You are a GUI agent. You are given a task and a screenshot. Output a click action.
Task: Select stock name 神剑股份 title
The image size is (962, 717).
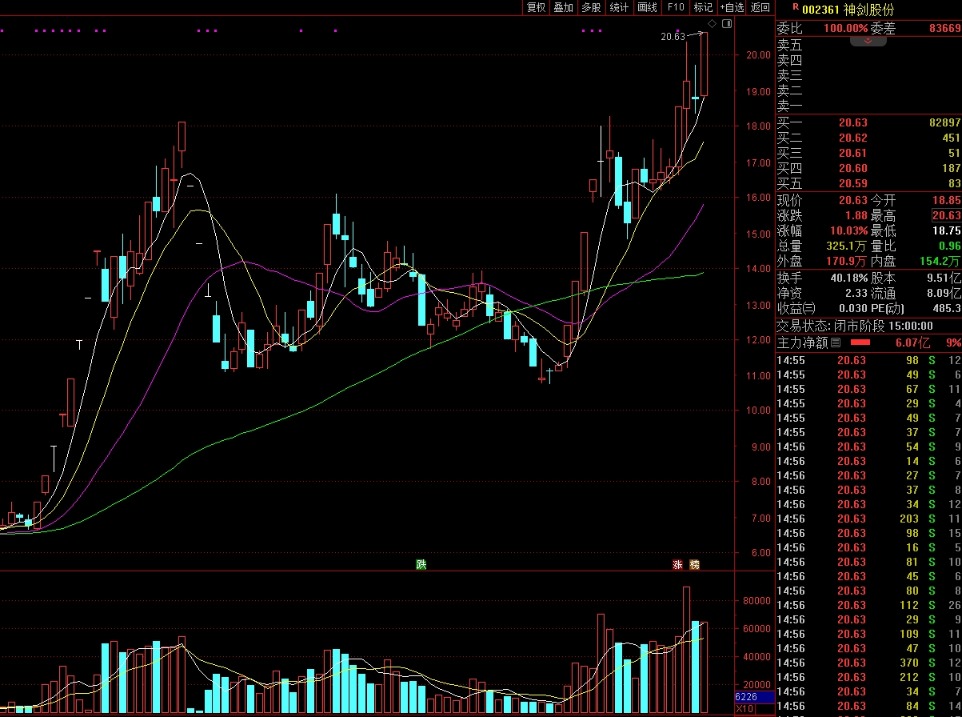(870, 9)
